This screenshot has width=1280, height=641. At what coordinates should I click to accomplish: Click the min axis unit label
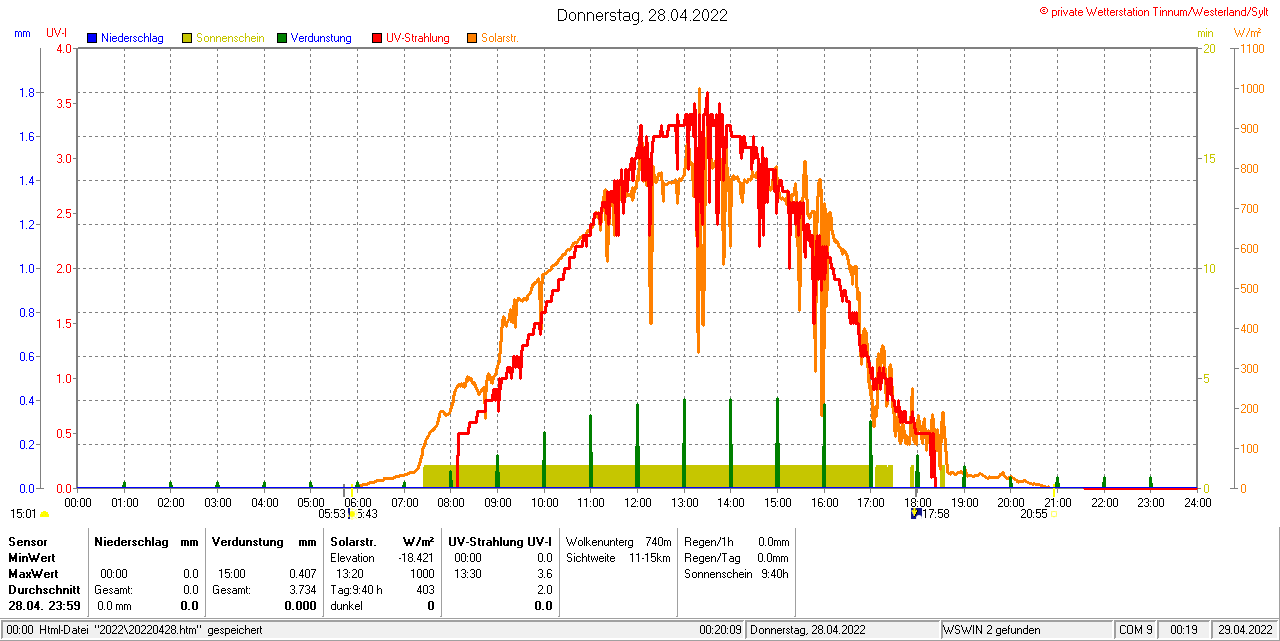point(1205,33)
